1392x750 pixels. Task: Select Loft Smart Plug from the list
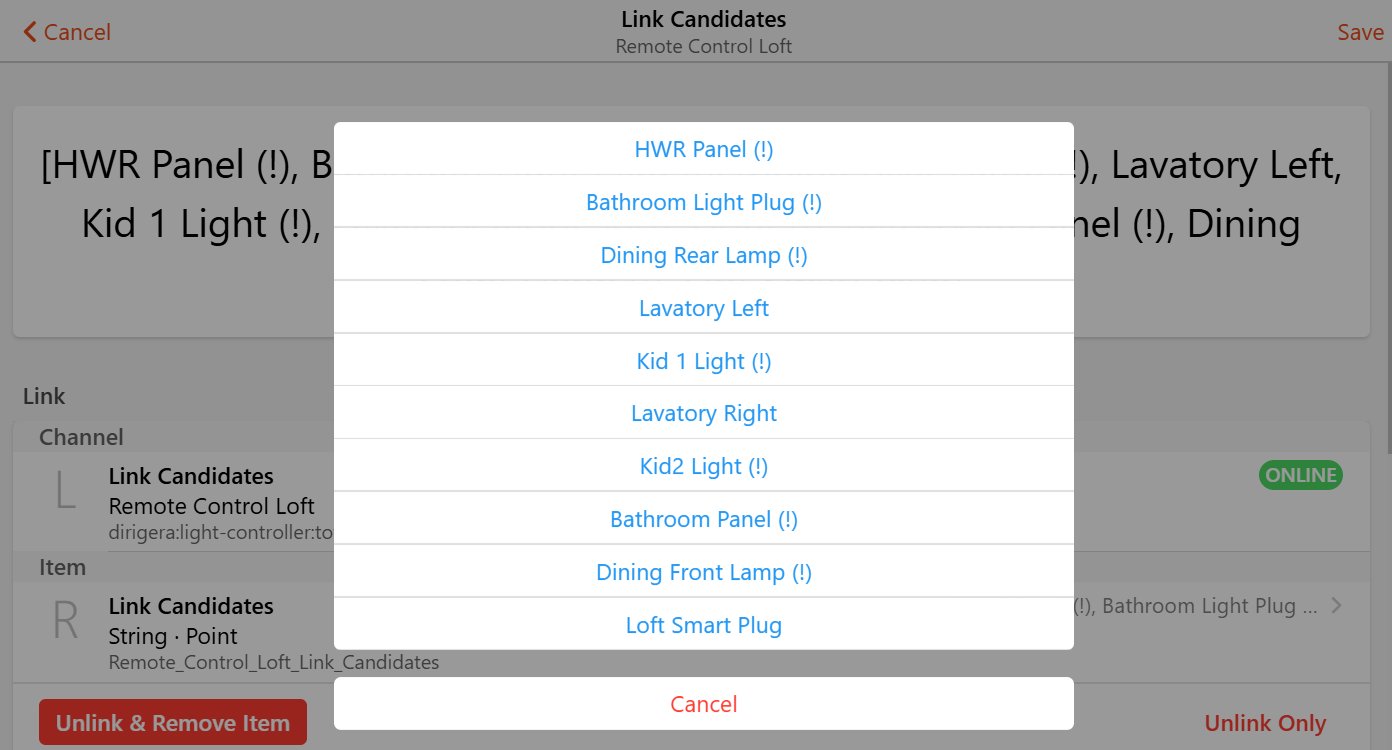(x=703, y=624)
